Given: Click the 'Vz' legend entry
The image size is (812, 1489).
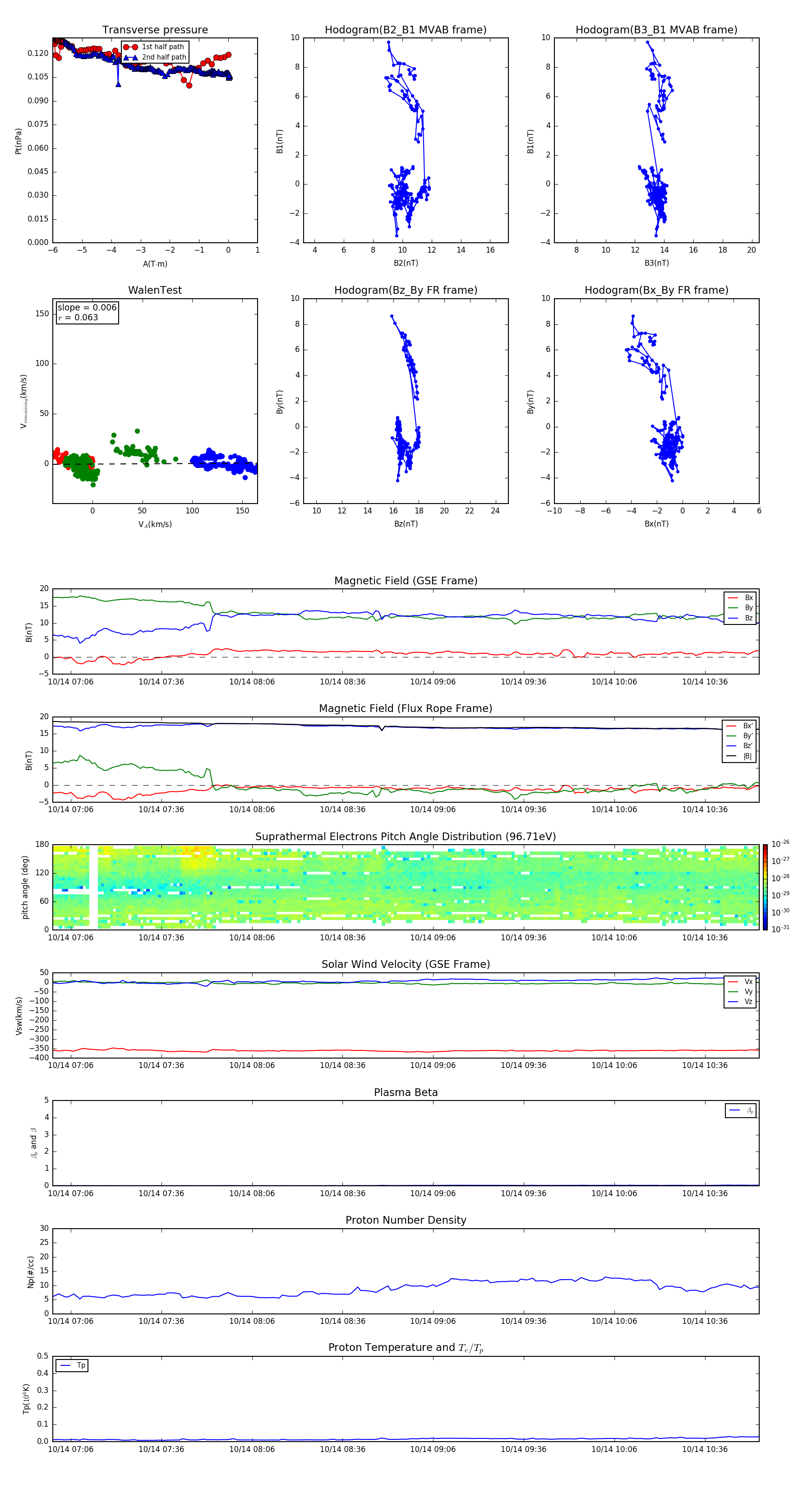Looking at the screenshot, I should click(740, 1002).
